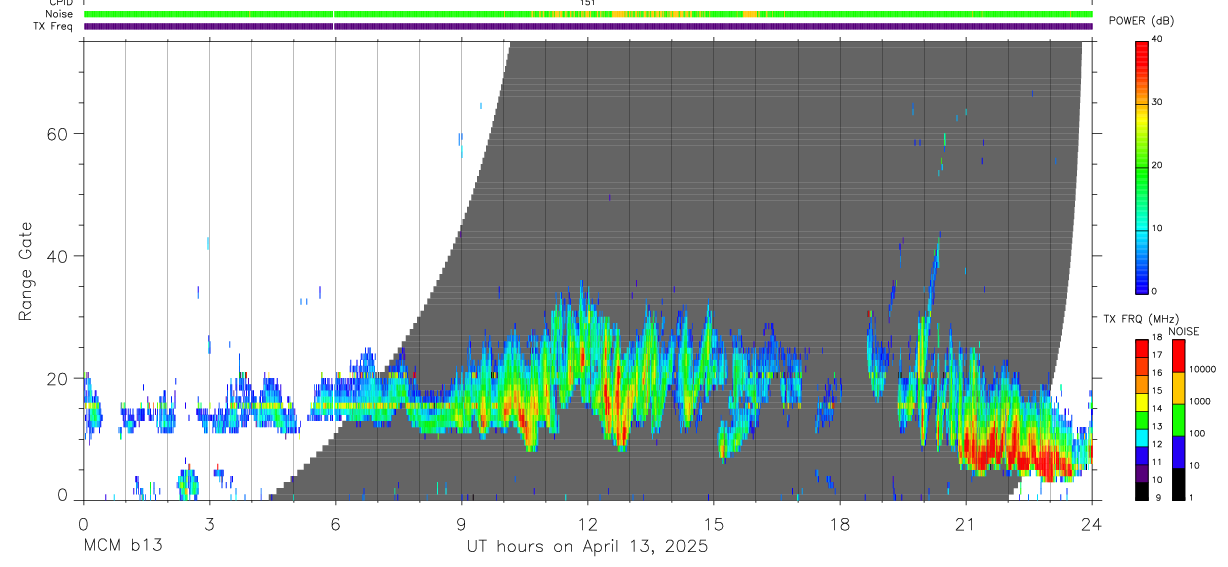This screenshot has width=1228, height=567.
Task: Click the '12' value on TX FRQ legend
Action: pyautogui.click(x=1157, y=444)
